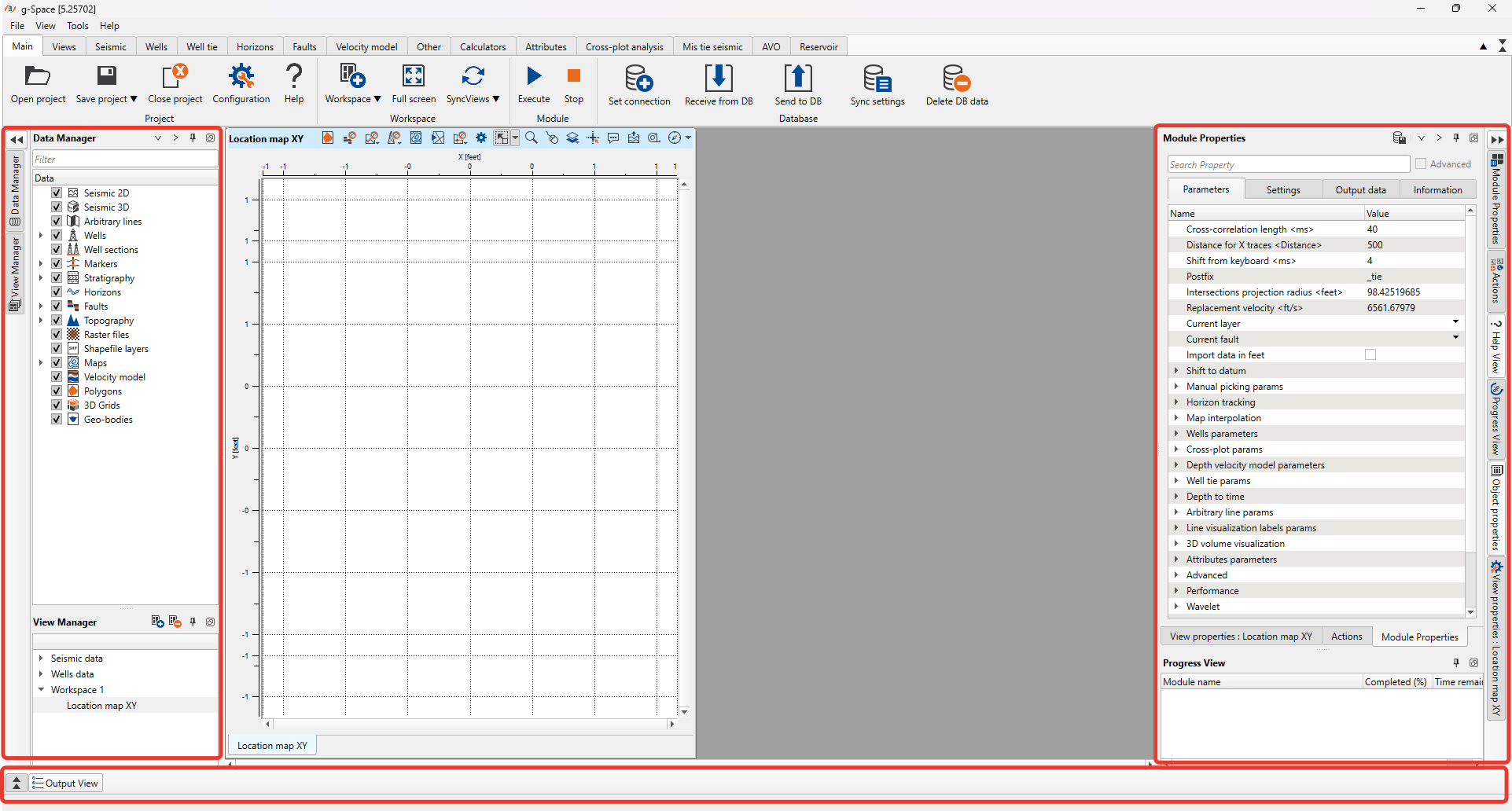Image resolution: width=1512 pixels, height=811 pixels.
Task: Switch to the Actions panel tab
Action: [x=1346, y=637]
